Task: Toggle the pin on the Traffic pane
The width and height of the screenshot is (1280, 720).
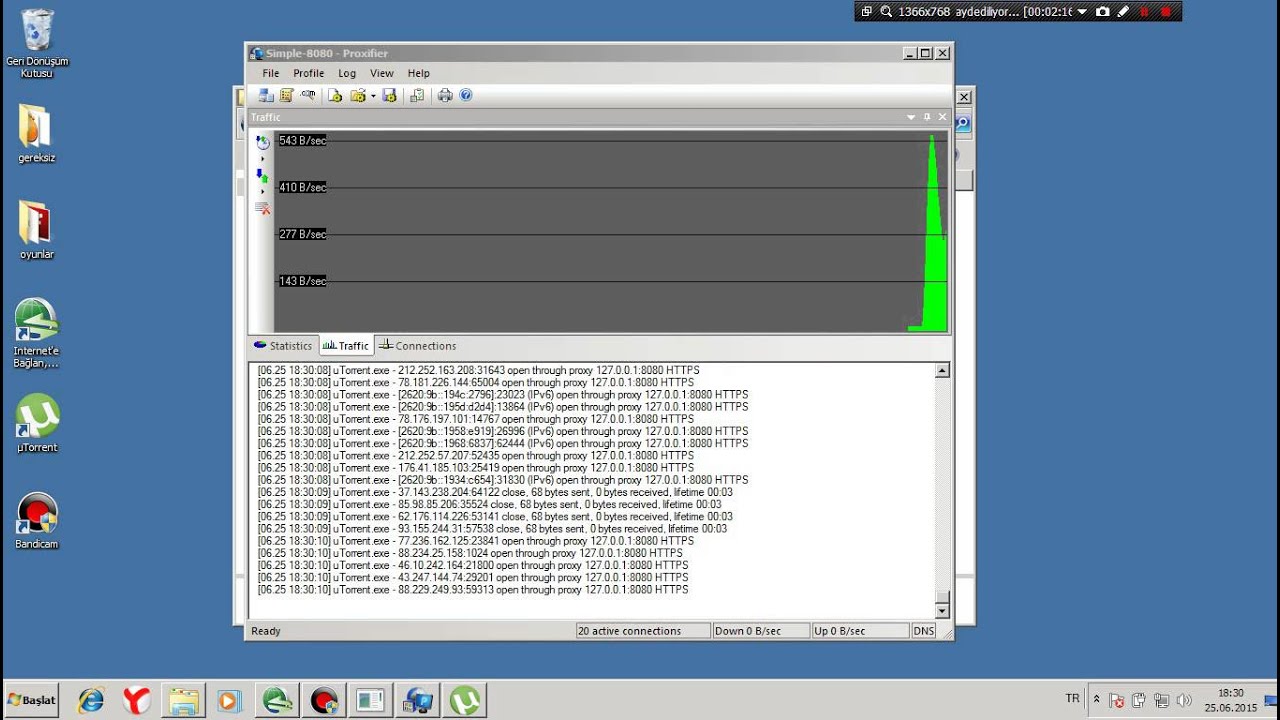Action: coord(927,117)
